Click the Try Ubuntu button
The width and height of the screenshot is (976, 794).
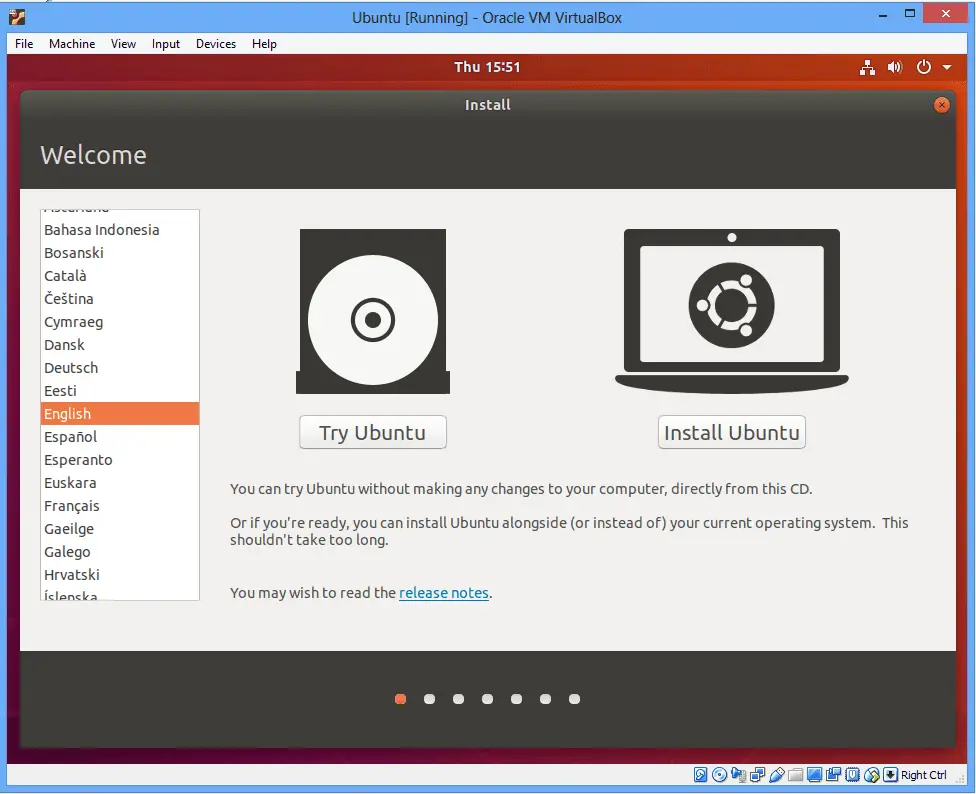click(x=373, y=432)
